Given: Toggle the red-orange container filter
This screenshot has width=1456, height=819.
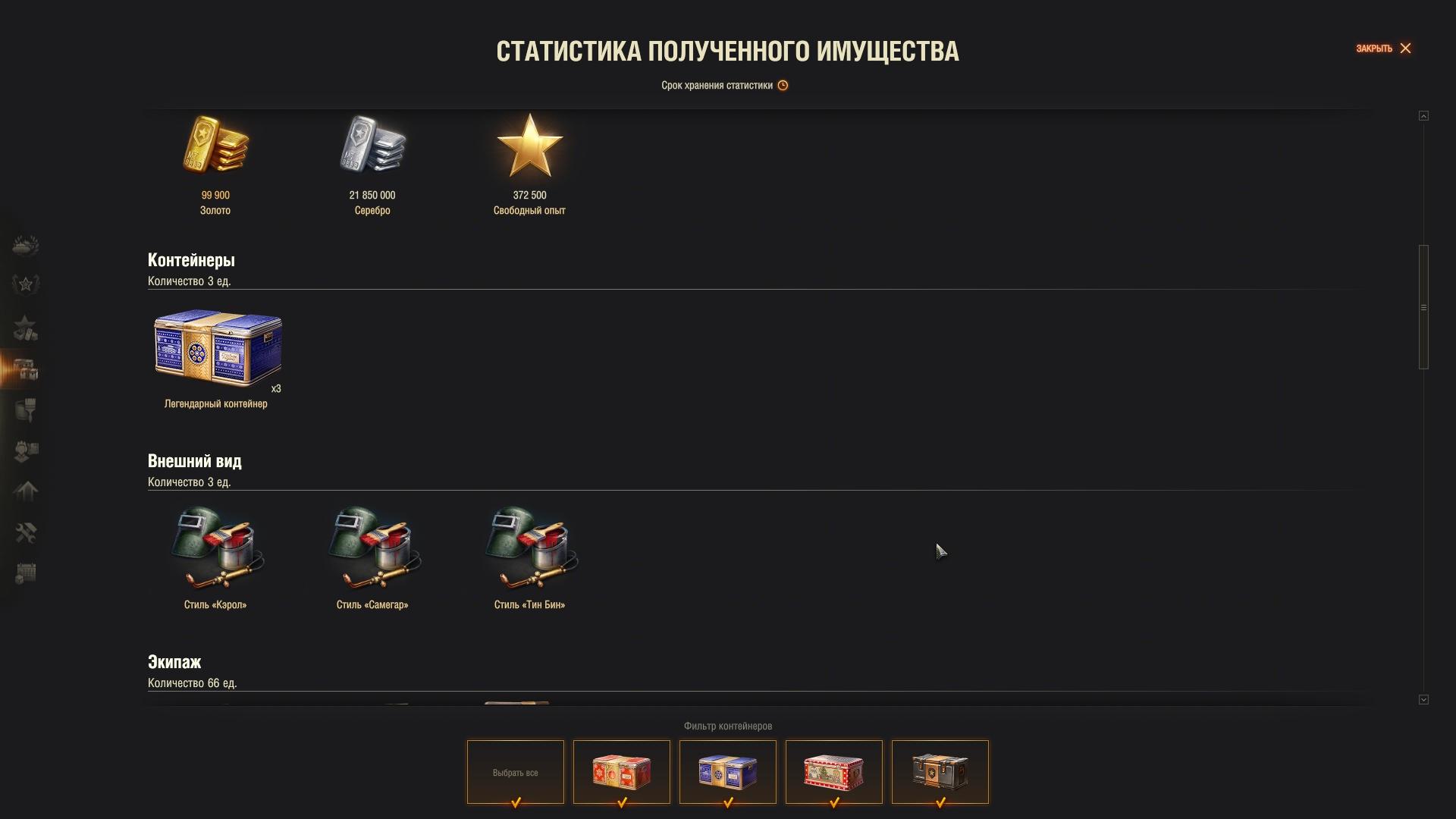Looking at the screenshot, I should [x=622, y=772].
